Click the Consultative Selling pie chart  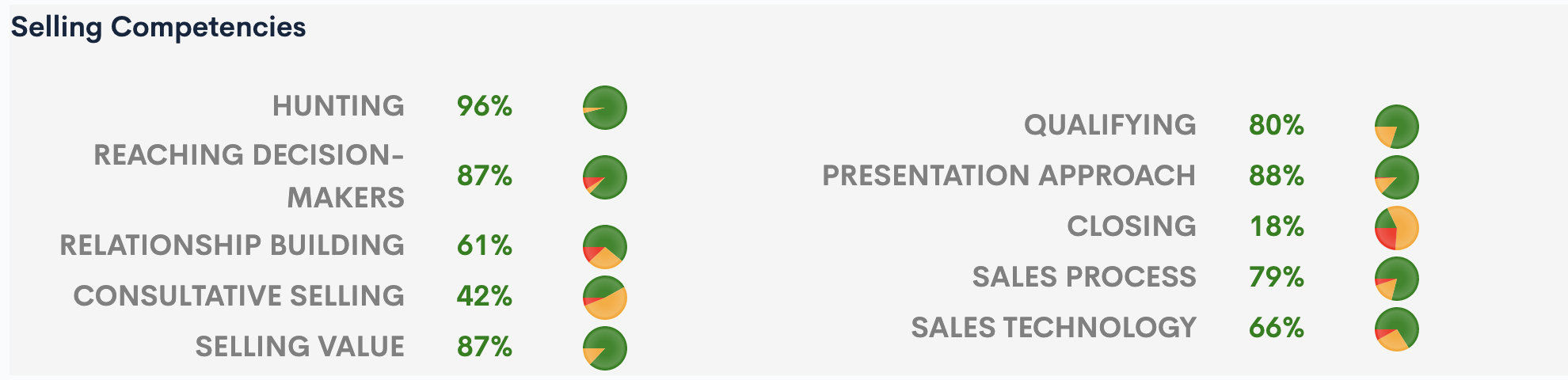click(605, 298)
